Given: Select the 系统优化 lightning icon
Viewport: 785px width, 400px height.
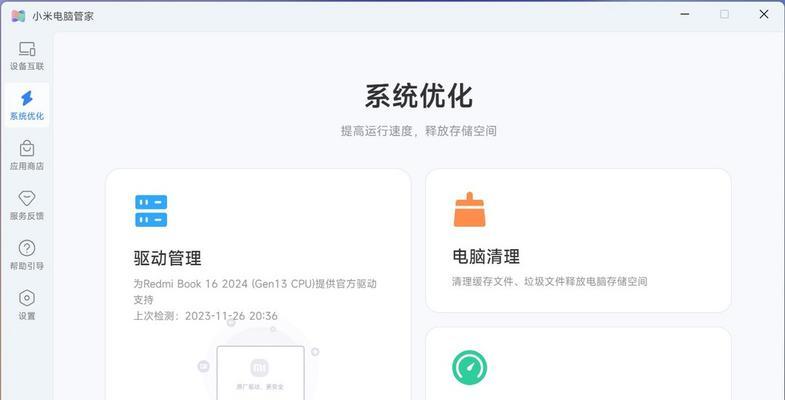Looking at the screenshot, I should 27,98.
